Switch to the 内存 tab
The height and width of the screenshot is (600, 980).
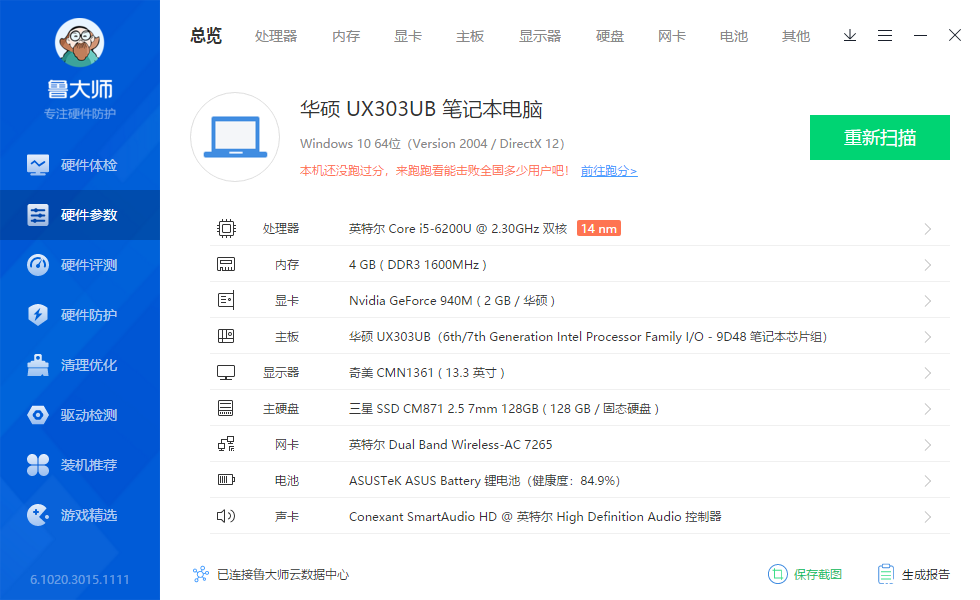[x=346, y=36]
